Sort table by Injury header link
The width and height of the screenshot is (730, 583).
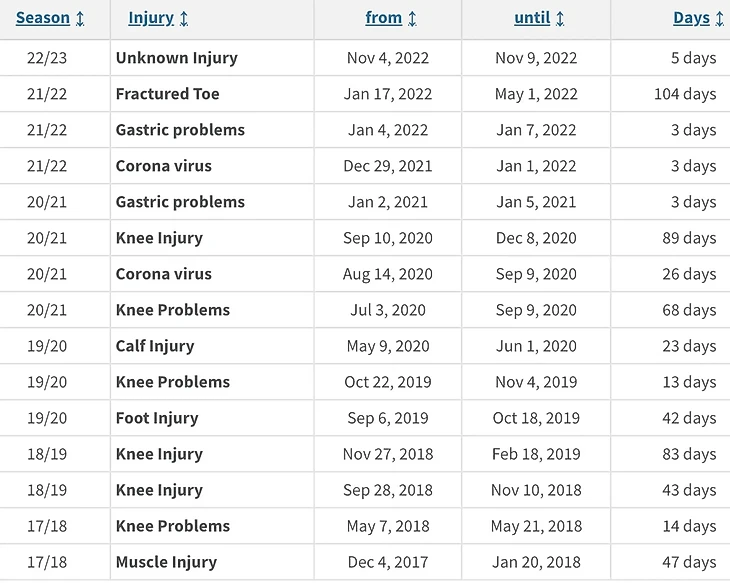(151, 18)
